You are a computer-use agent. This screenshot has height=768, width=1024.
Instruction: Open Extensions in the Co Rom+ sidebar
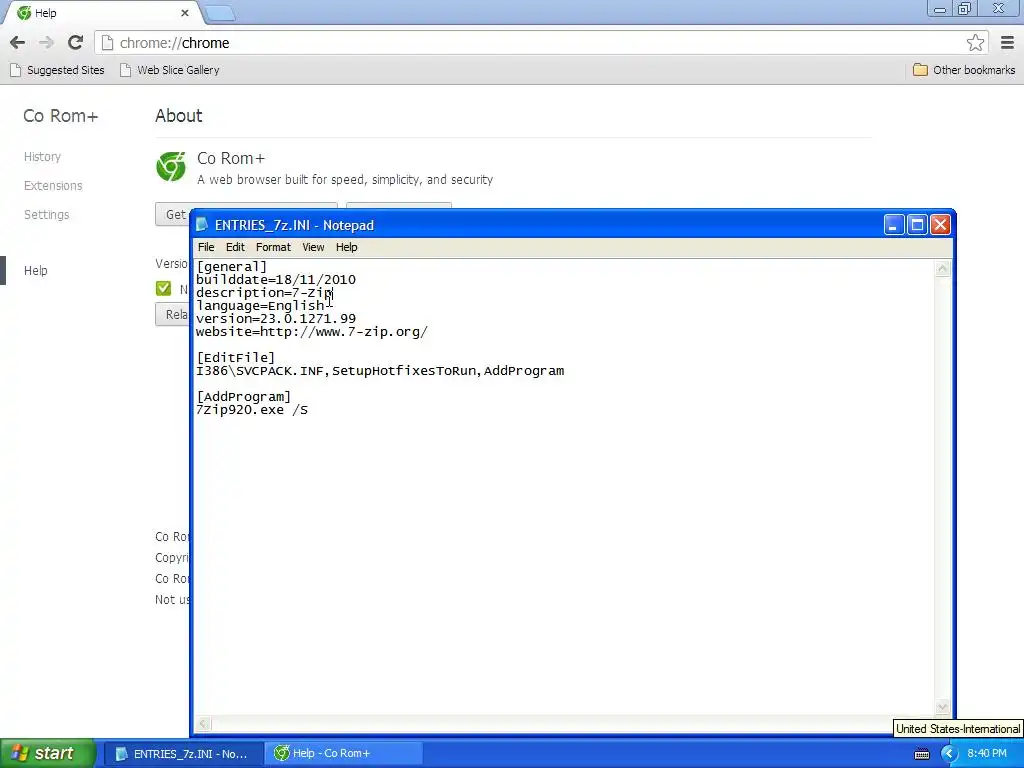tap(53, 185)
